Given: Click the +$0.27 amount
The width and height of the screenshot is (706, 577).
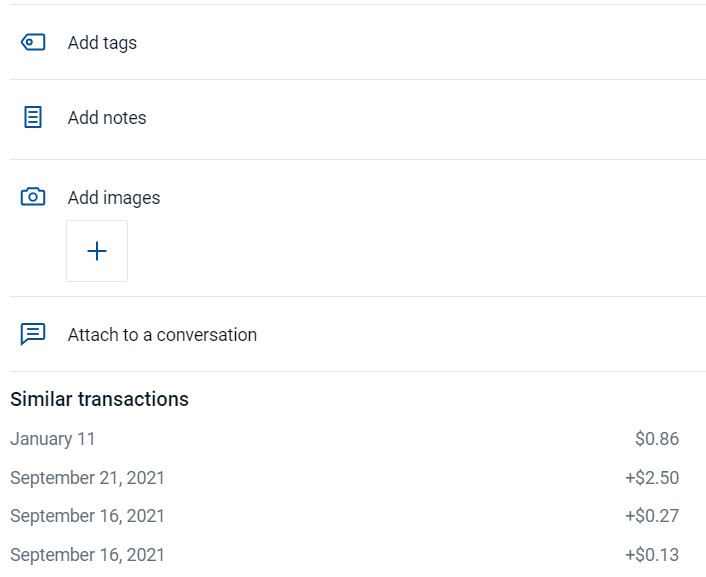Looking at the screenshot, I should (x=652, y=516).
